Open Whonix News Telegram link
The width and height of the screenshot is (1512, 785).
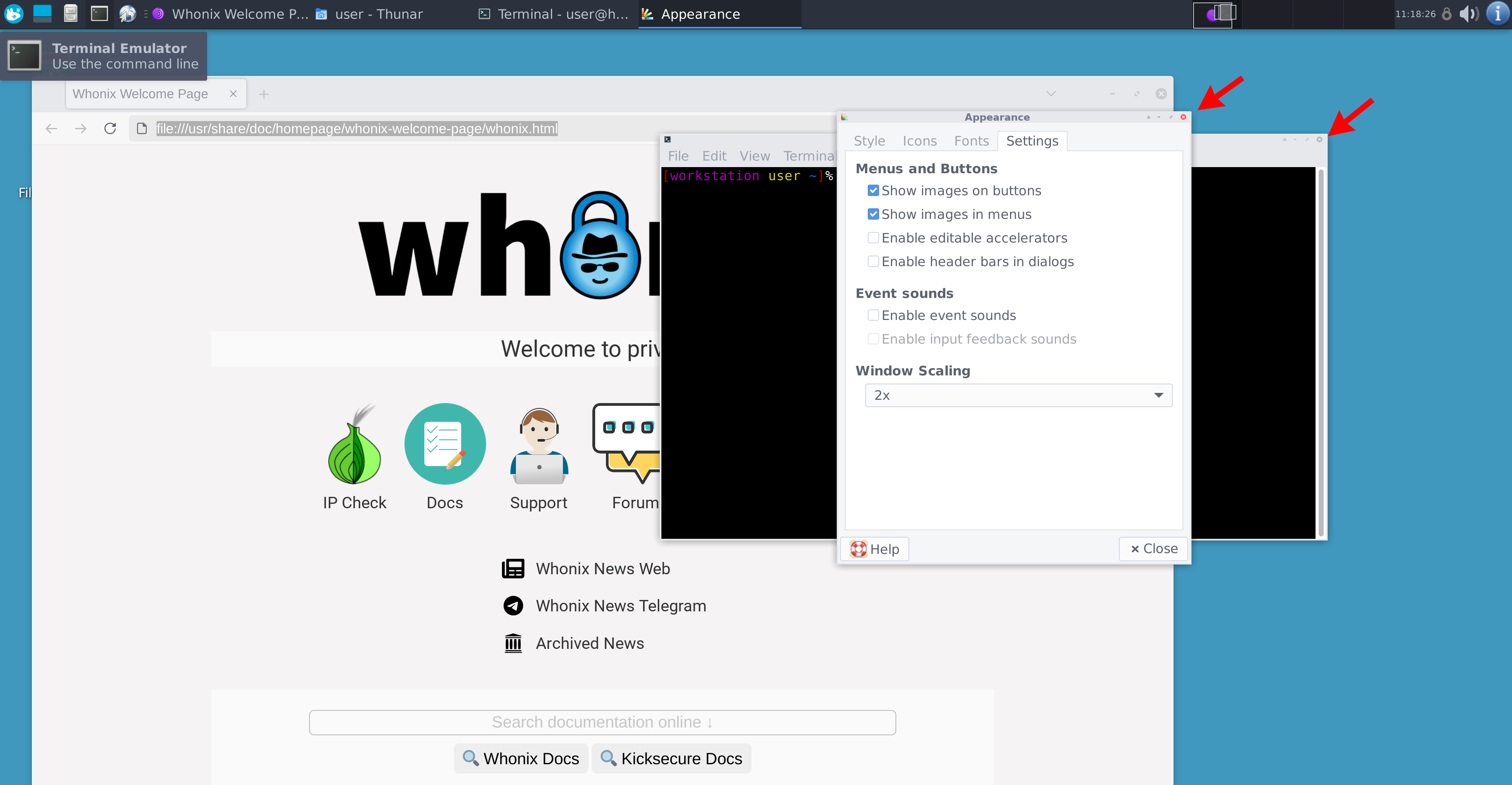620,606
